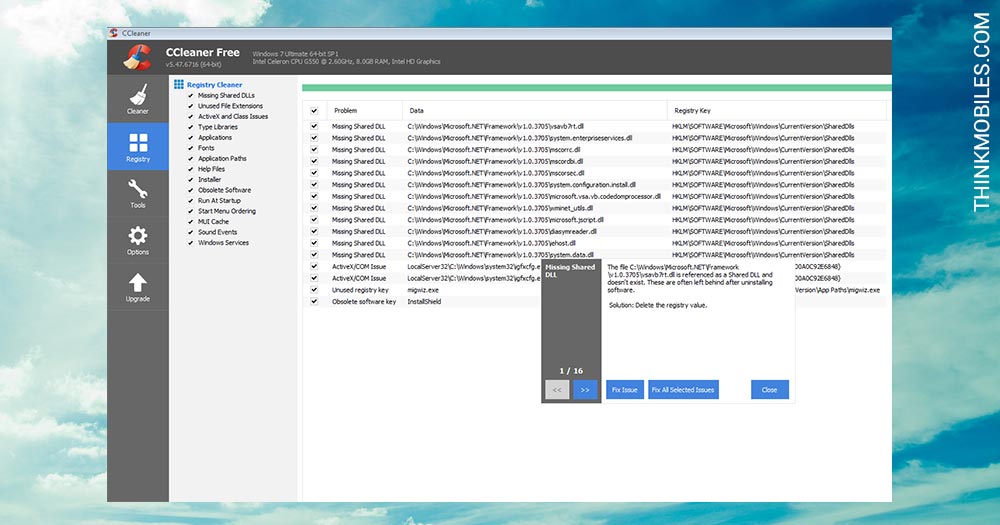
Task: Open Options gear section
Action: point(138,240)
